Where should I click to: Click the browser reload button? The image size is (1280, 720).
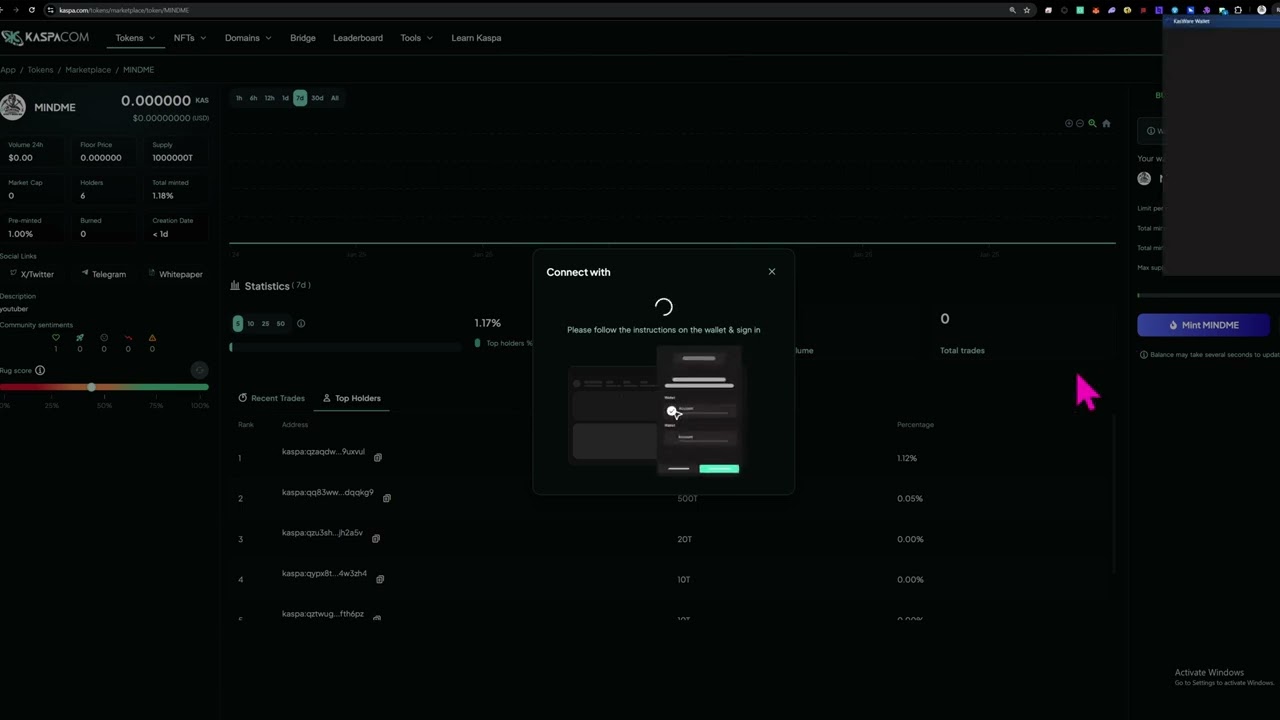coord(32,10)
